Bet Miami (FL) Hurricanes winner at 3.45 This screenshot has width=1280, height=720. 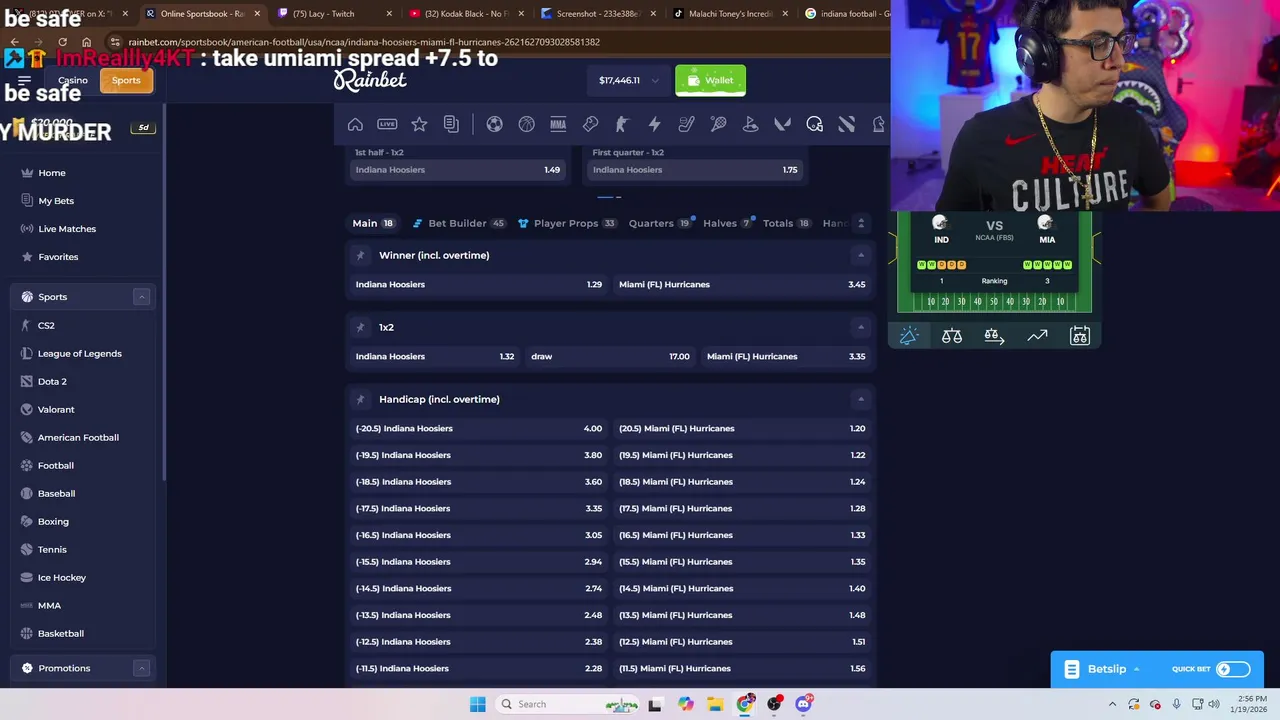point(742,284)
